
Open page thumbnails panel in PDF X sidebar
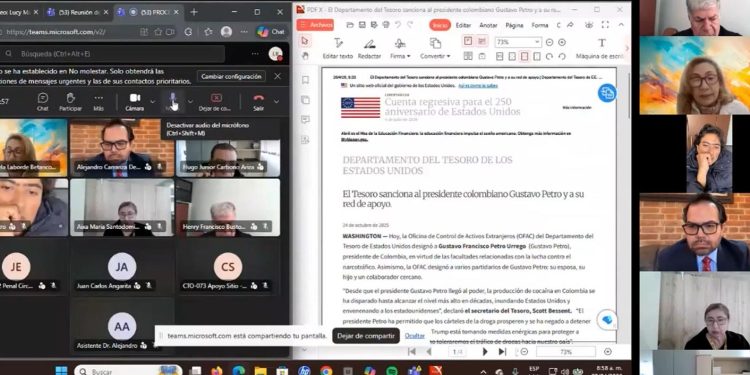coord(305,99)
